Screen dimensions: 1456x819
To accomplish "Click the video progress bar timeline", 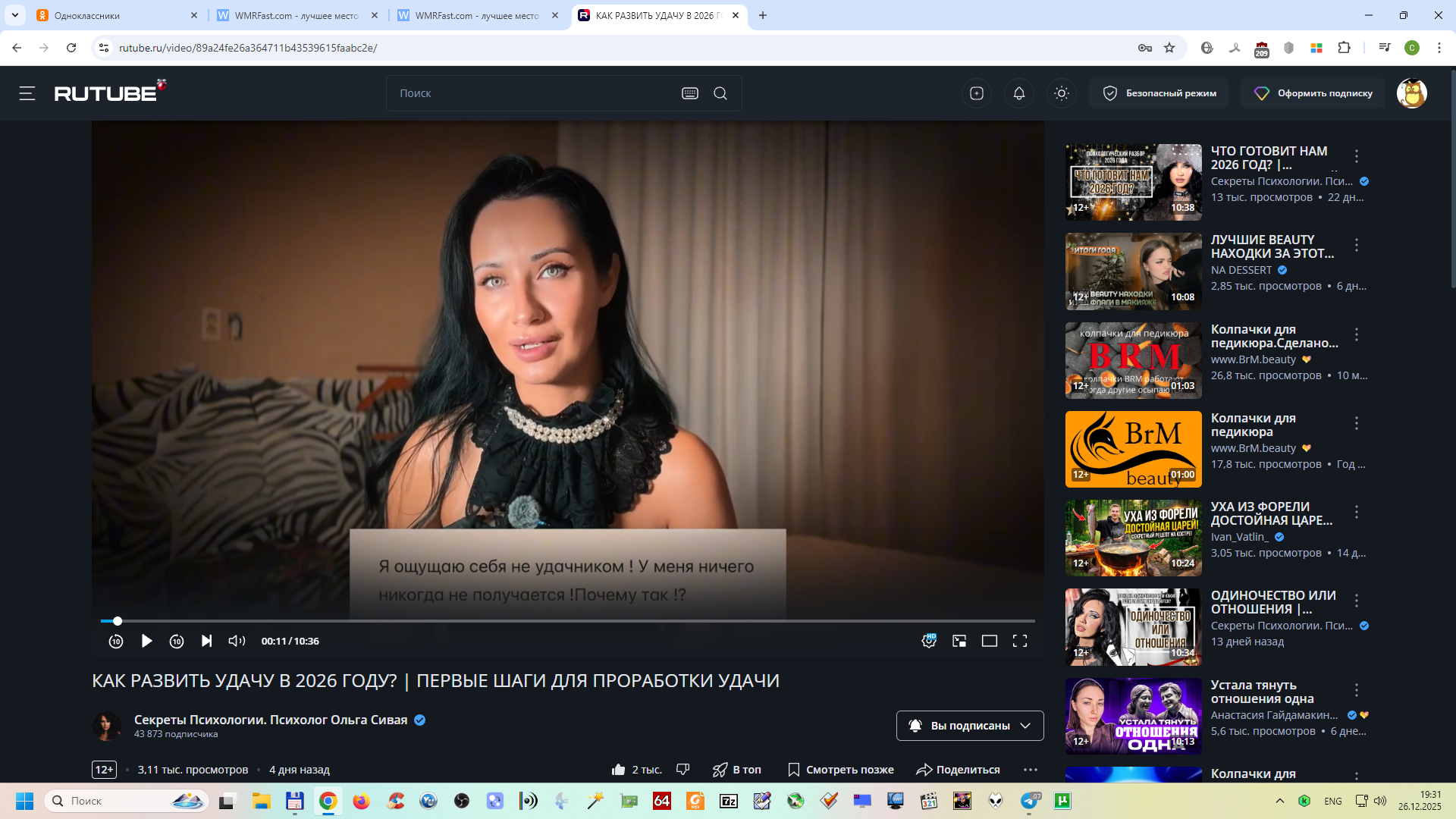I will point(567,621).
